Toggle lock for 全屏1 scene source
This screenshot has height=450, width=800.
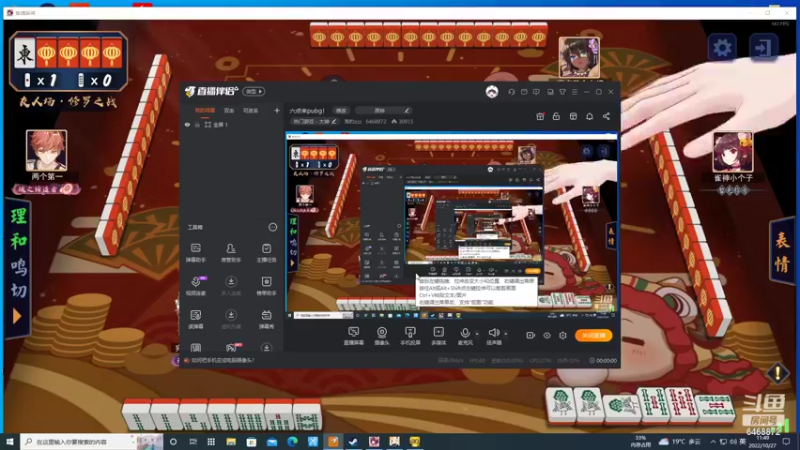(x=197, y=124)
